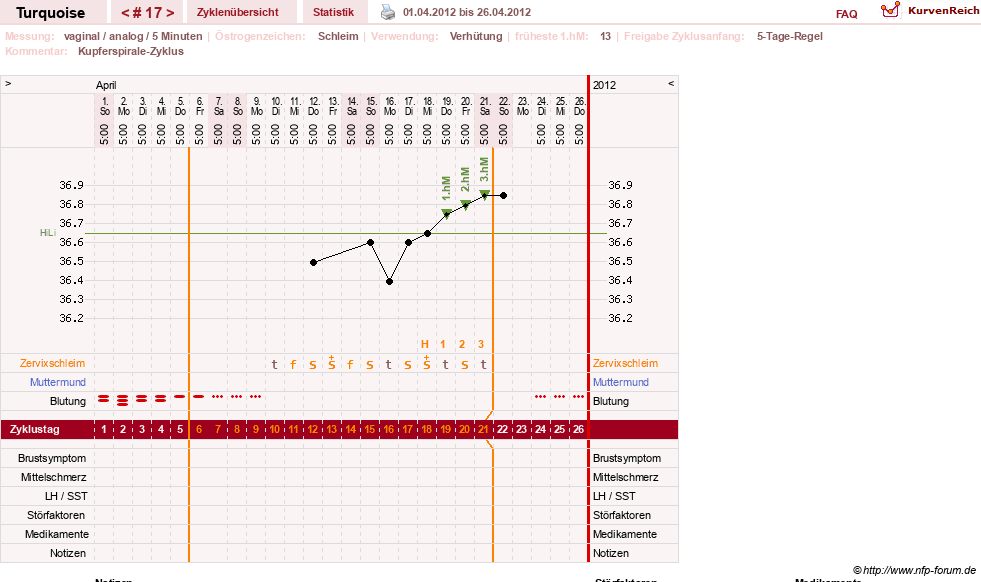
Task: Click the date range 01.04.2012 bis 26.04.2012
Action: coord(467,12)
